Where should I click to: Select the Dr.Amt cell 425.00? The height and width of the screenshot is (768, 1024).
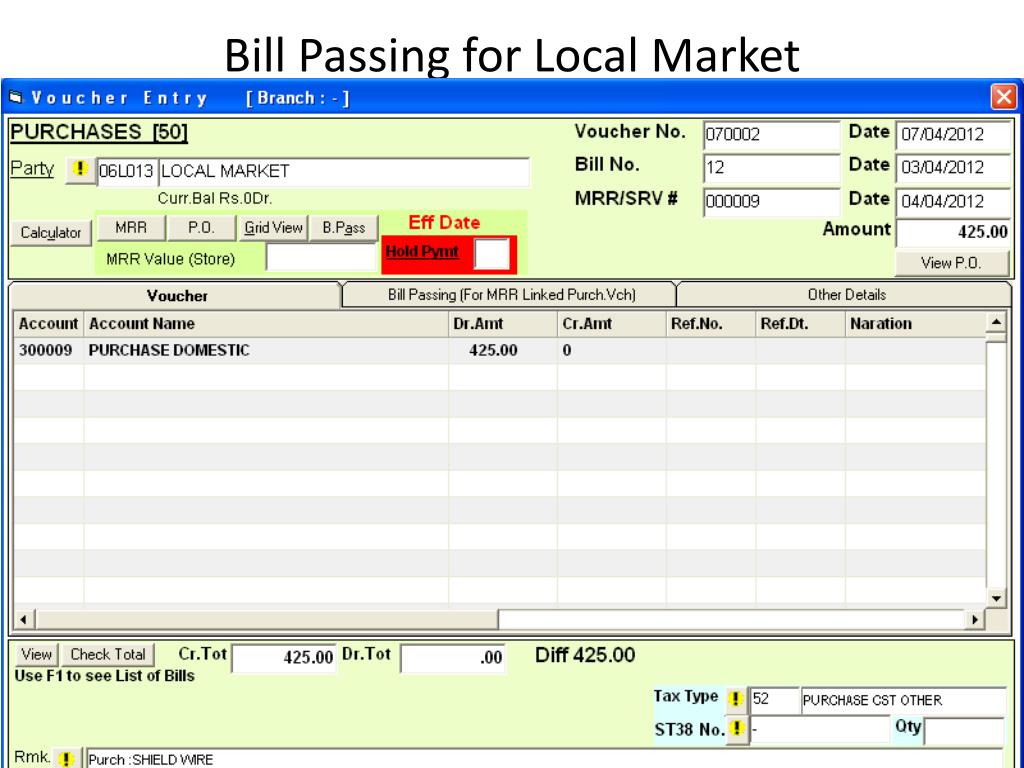click(x=503, y=351)
